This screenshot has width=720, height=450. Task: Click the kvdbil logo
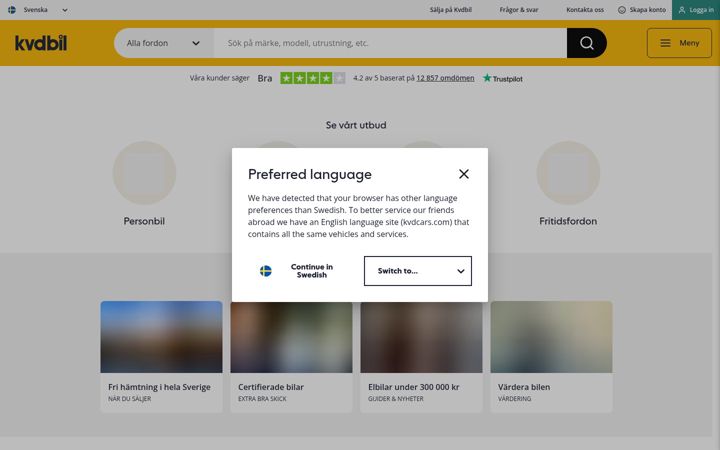point(41,43)
